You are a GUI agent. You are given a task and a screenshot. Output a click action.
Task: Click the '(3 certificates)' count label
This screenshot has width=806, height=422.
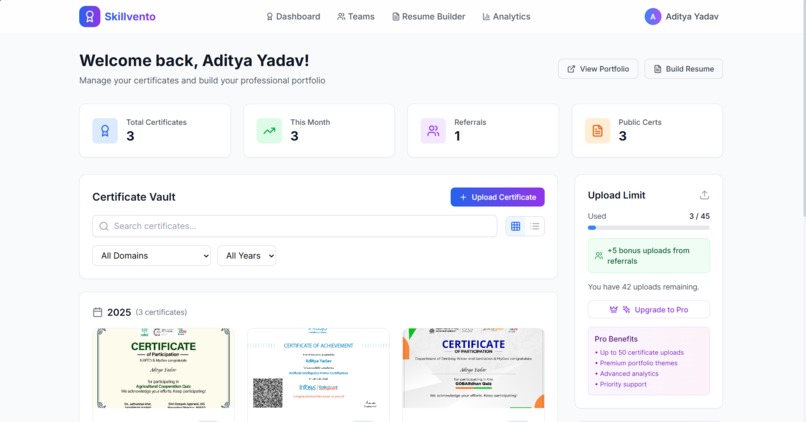(161, 312)
